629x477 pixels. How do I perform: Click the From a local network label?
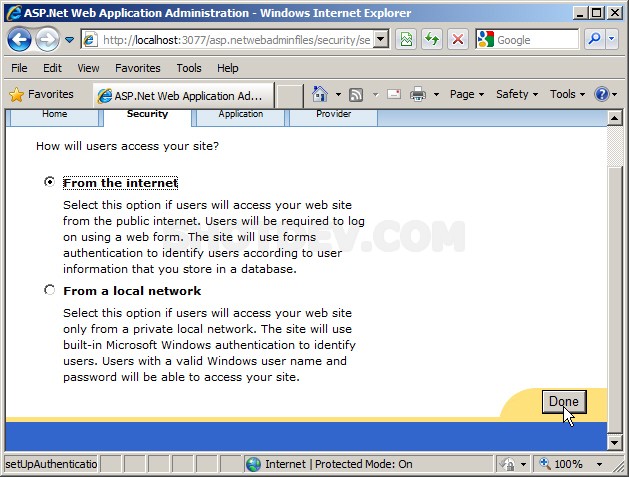click(x=132, y=291)
